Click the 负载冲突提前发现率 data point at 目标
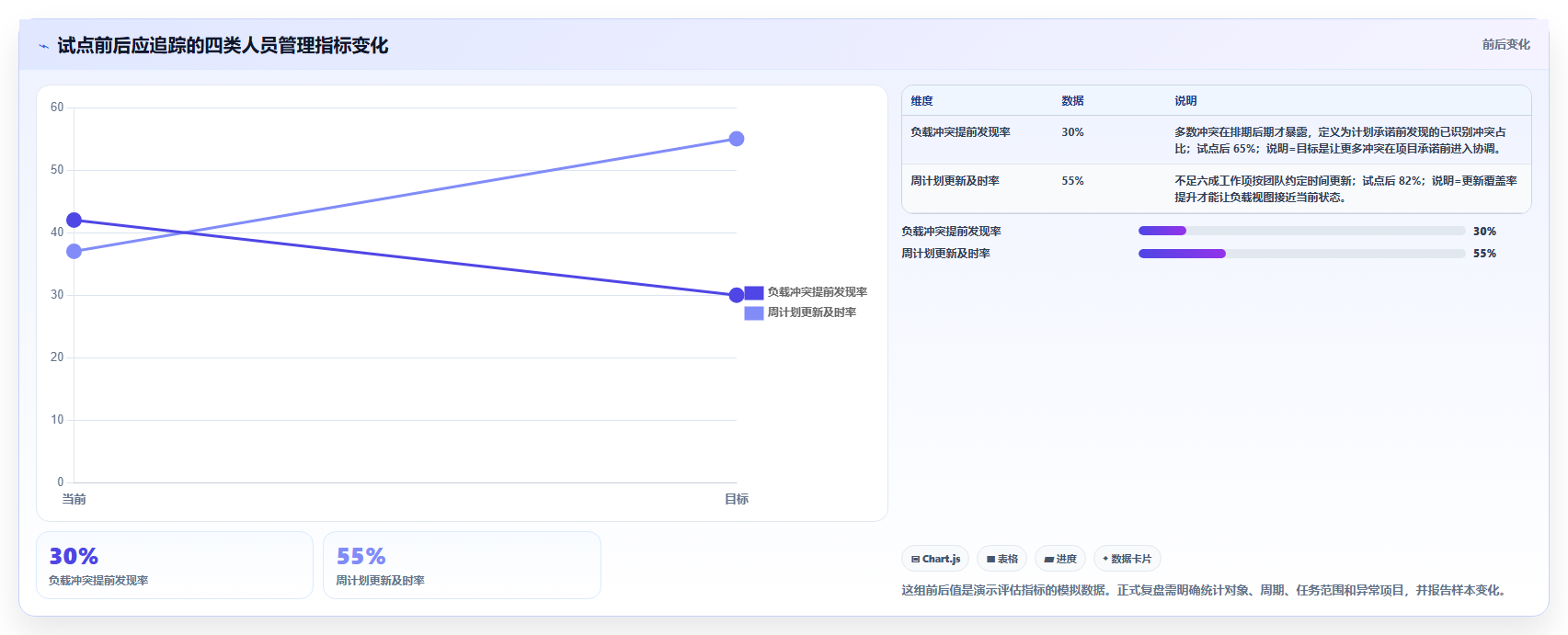The image size is (1568, 635). [737, 295]
